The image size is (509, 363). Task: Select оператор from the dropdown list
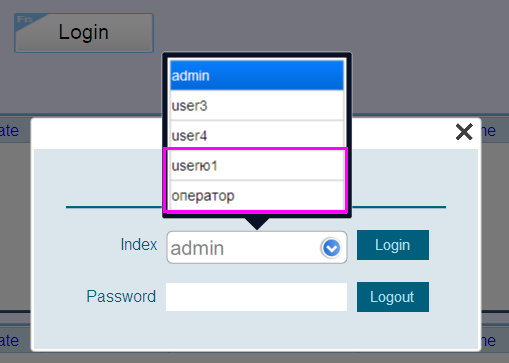pyautogui.click(x=257, y=195)
